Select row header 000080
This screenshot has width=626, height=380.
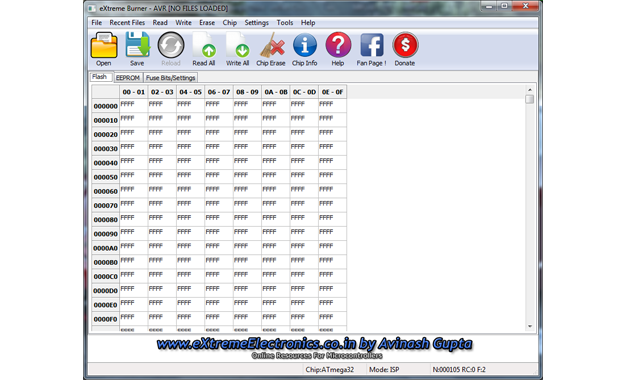click(105, 220)
